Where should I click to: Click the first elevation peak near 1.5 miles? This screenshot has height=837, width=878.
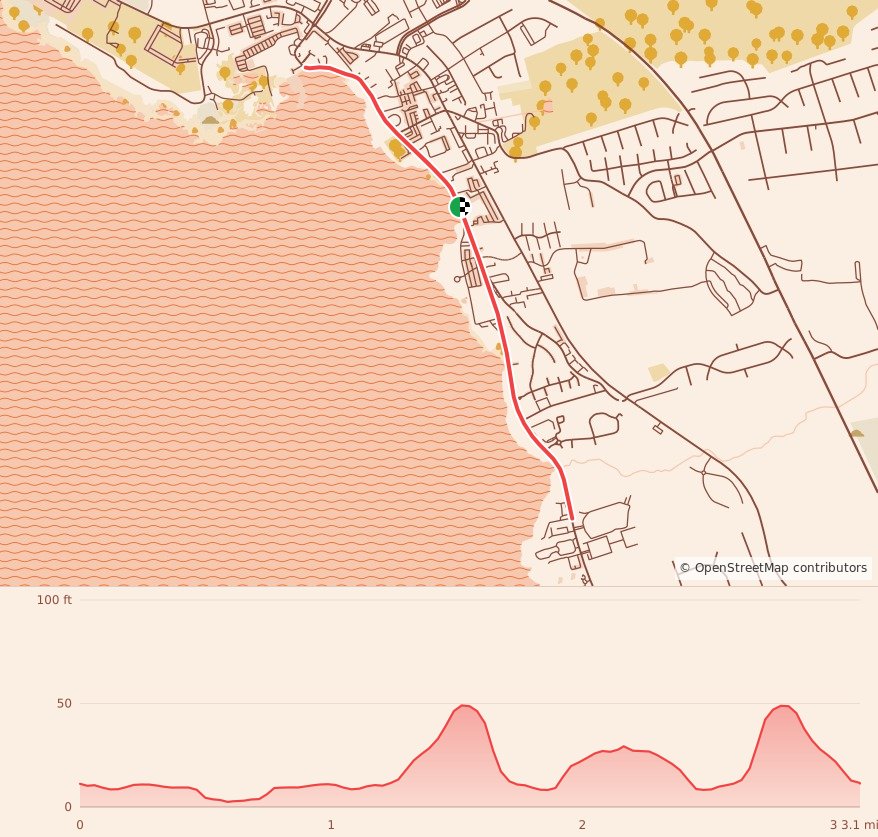point(464,705)
